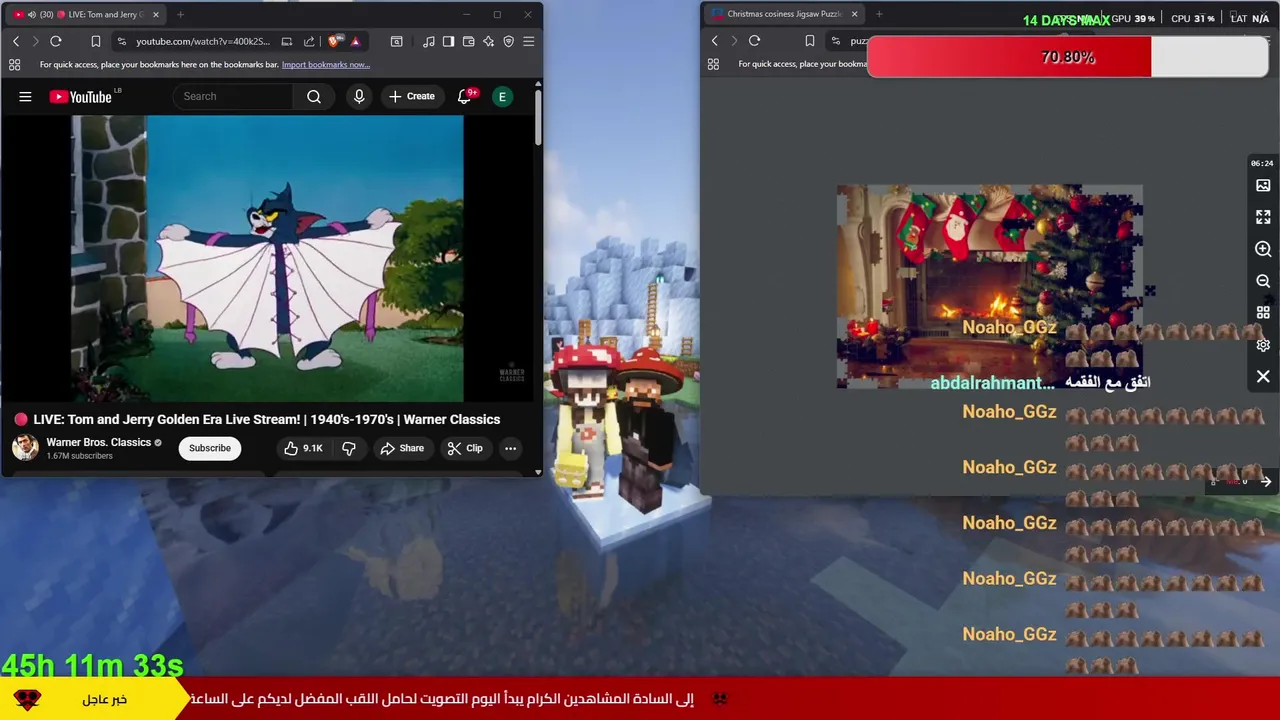The image size is (1280, 720).
Task: Open Brave Shields lion icon
Action: 334,41
